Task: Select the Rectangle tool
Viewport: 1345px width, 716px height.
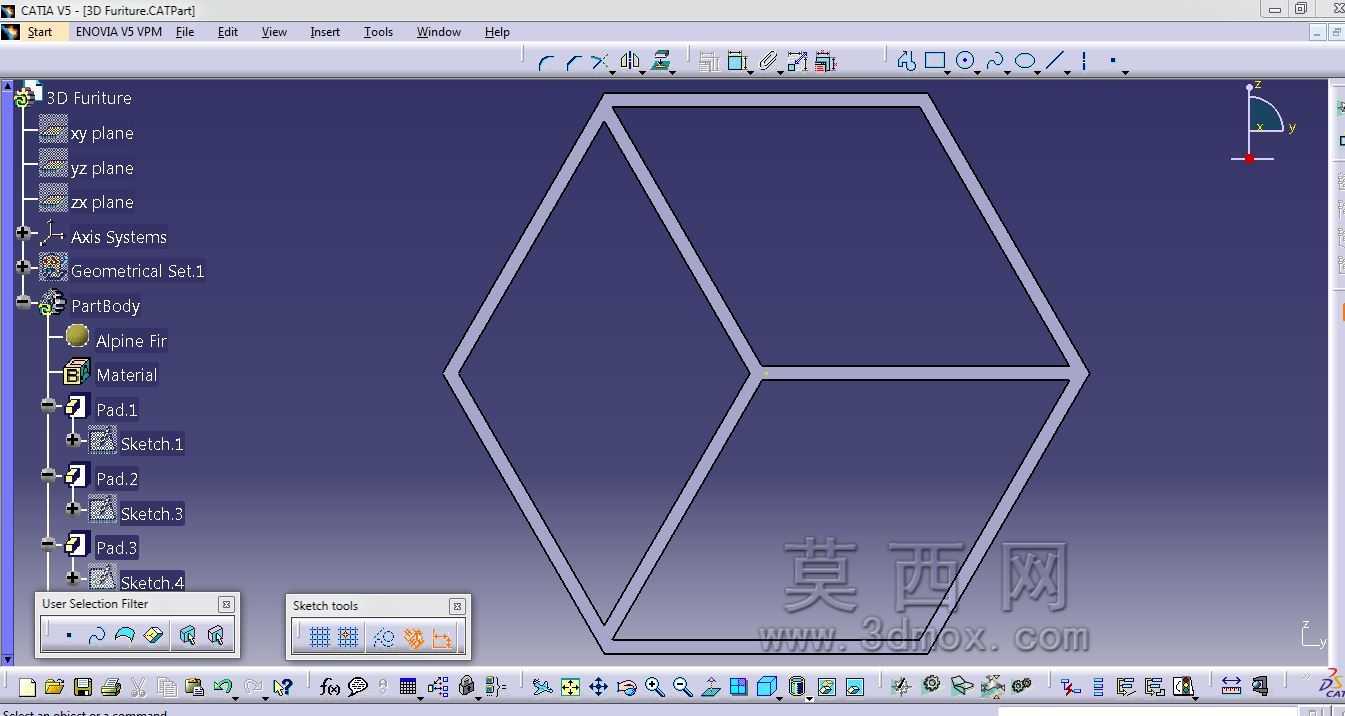Action: (935, 61)
